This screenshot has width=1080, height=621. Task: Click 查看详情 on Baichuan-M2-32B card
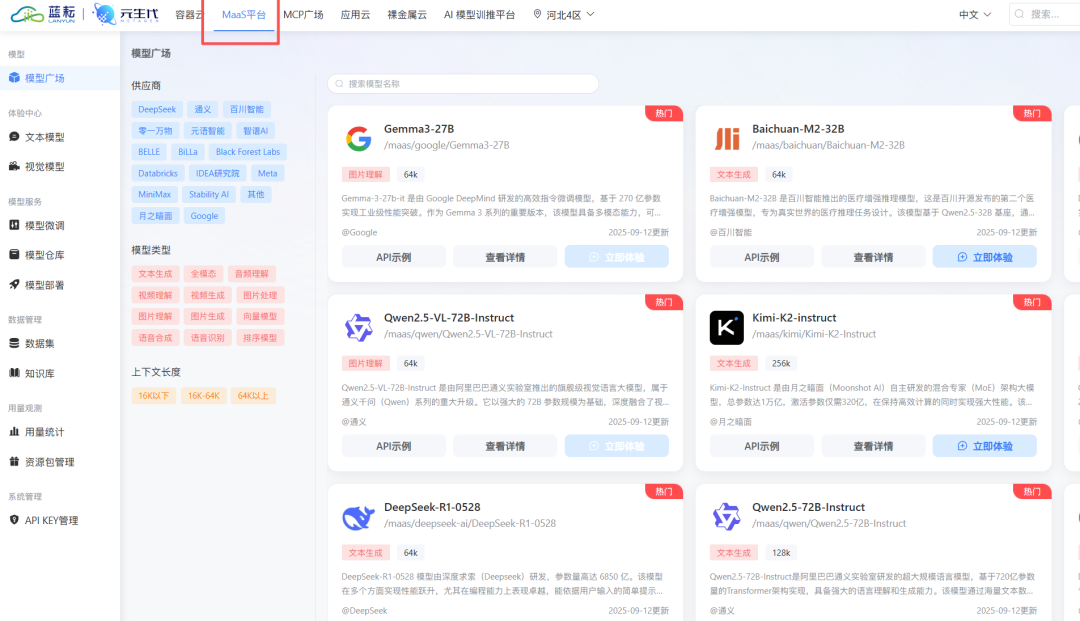873,257
